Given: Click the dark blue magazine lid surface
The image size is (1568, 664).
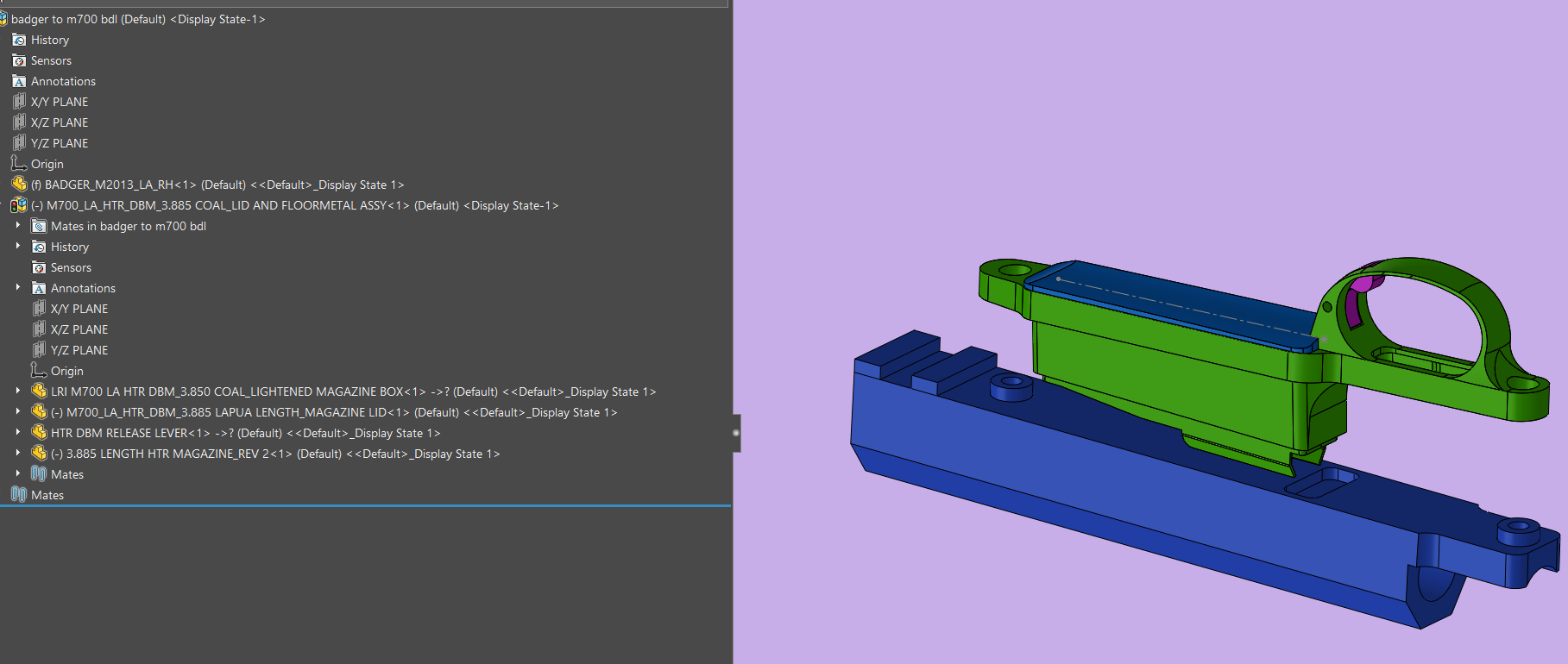Looking at the screenshot, I should click(x=1182, y=302).
